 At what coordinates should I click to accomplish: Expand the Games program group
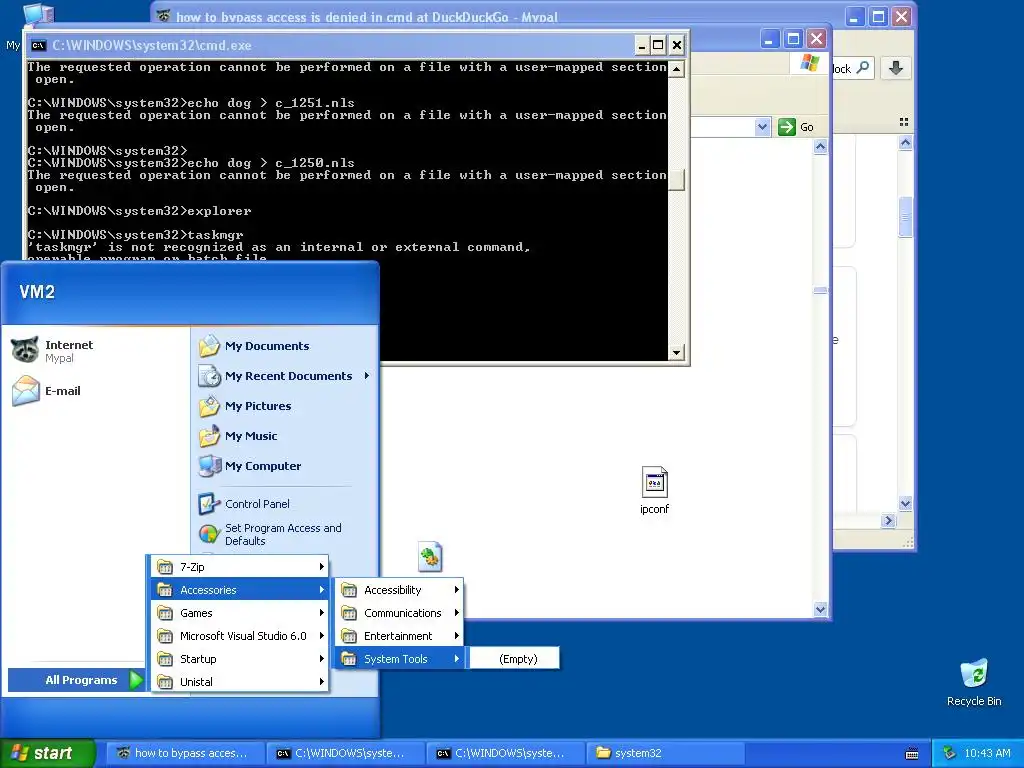240,613
